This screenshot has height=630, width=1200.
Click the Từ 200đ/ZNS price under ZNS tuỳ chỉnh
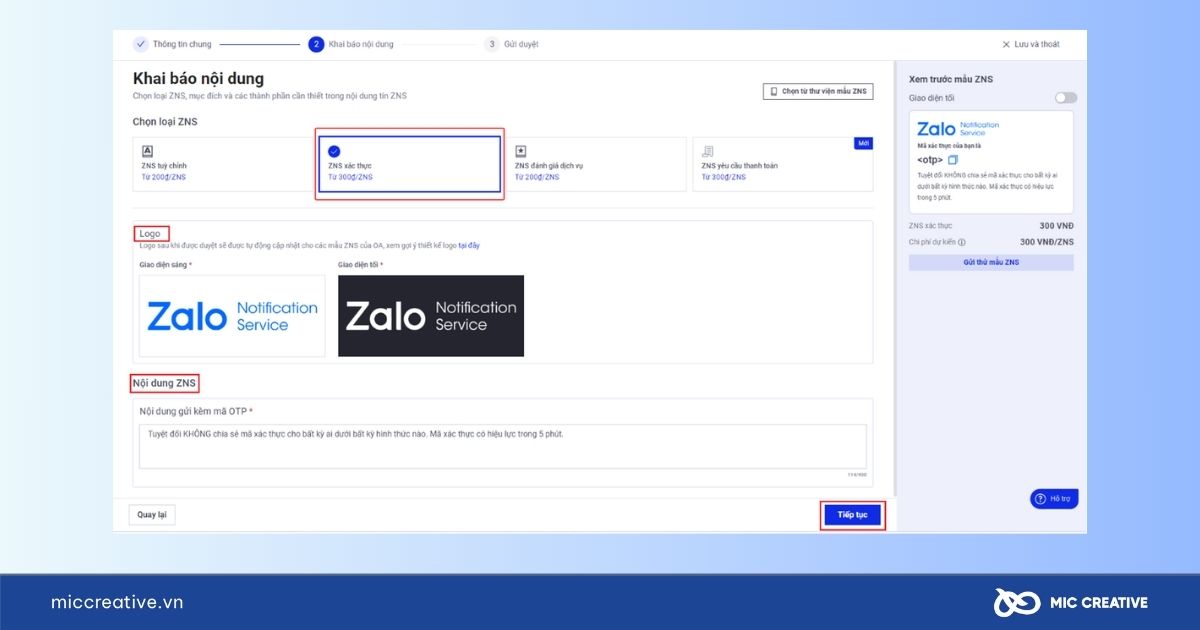click(164, 177)
